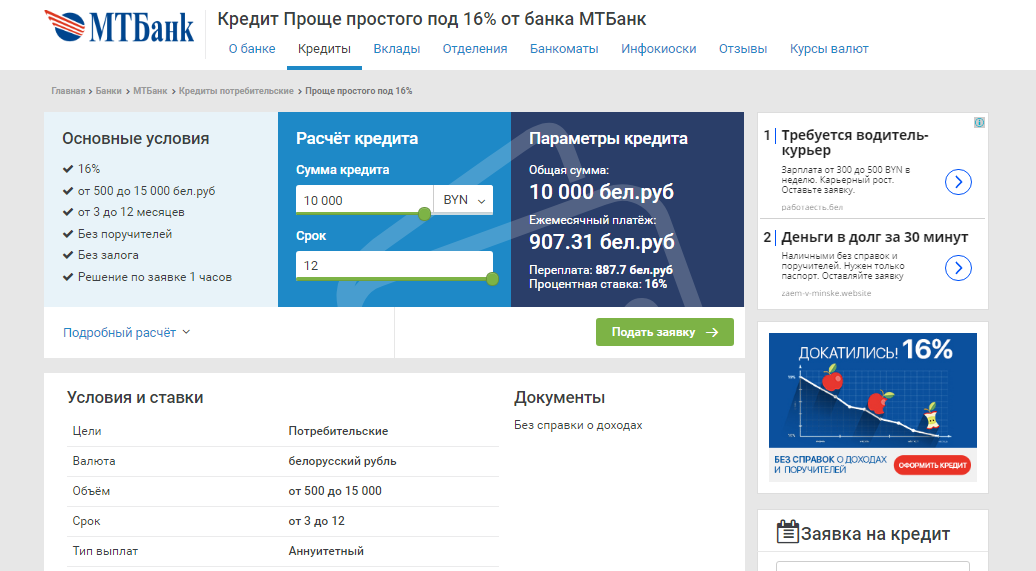Click the белорусский рубль value
This screenshot has width=1036, height=571.
click(x=342, y=461)
